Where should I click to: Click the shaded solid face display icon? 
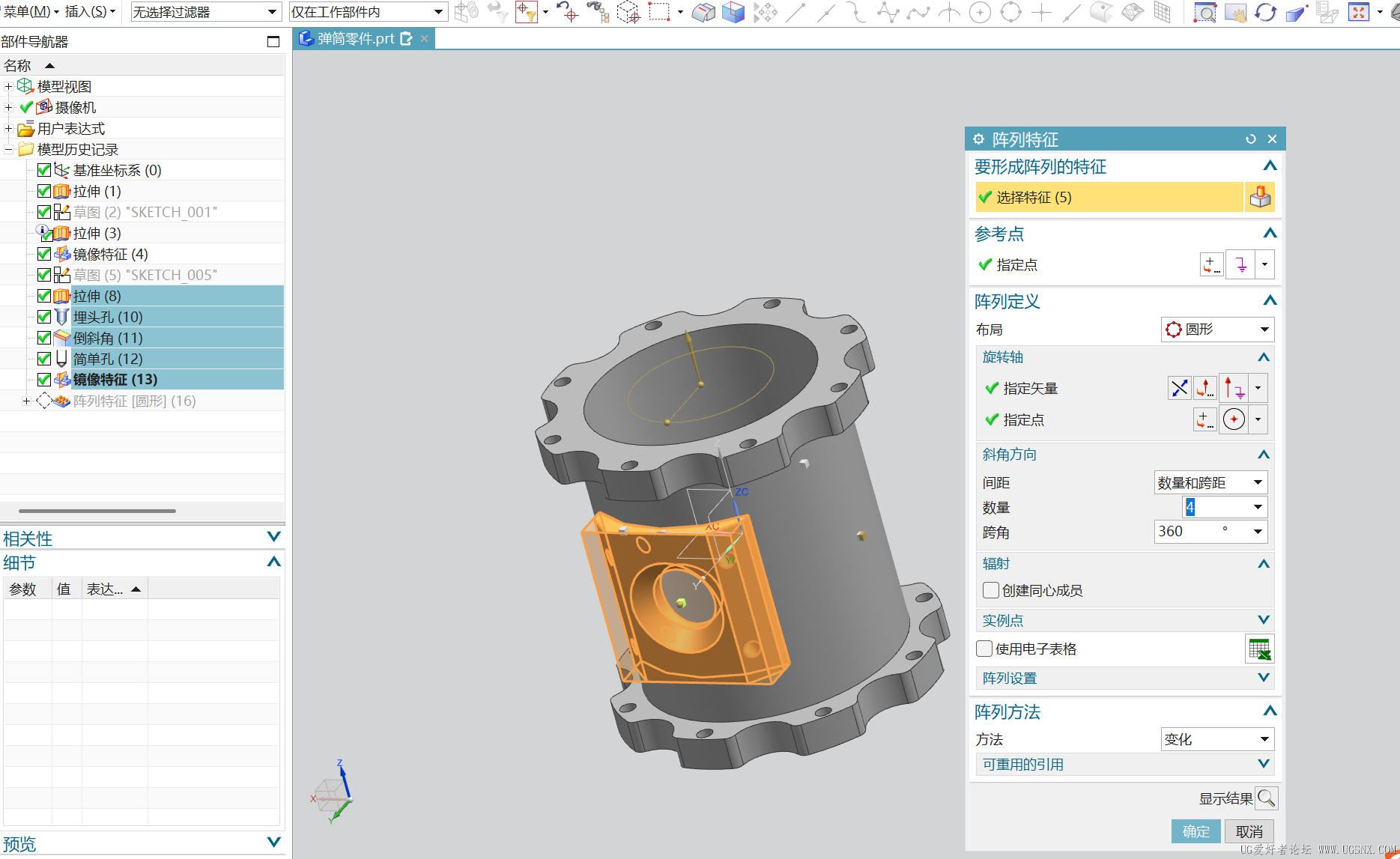[x=703, y=12]
